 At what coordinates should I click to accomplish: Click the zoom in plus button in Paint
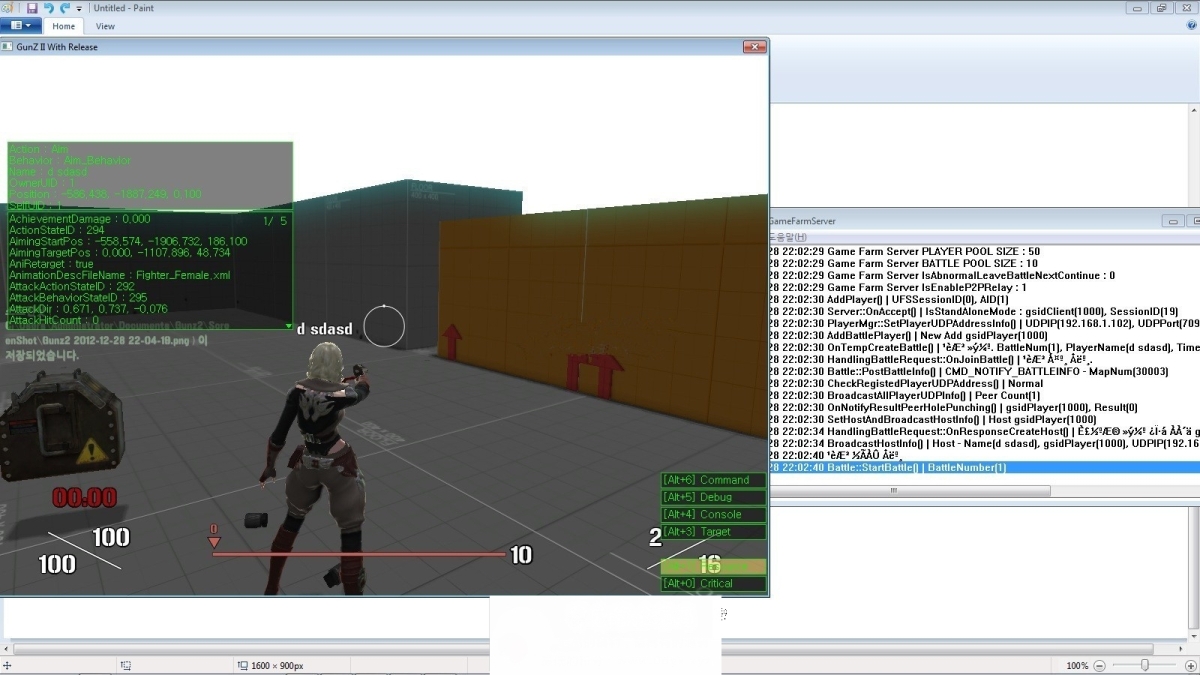1190,665
